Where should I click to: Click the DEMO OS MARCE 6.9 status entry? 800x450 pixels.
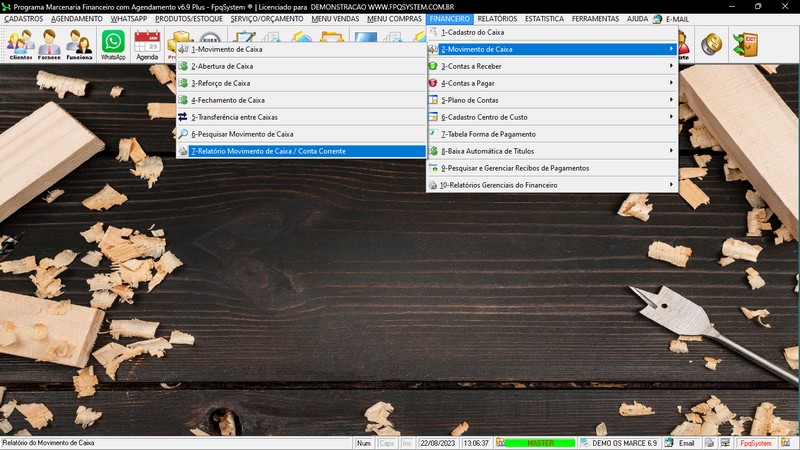pyautogui.click(x=624, y=443)
